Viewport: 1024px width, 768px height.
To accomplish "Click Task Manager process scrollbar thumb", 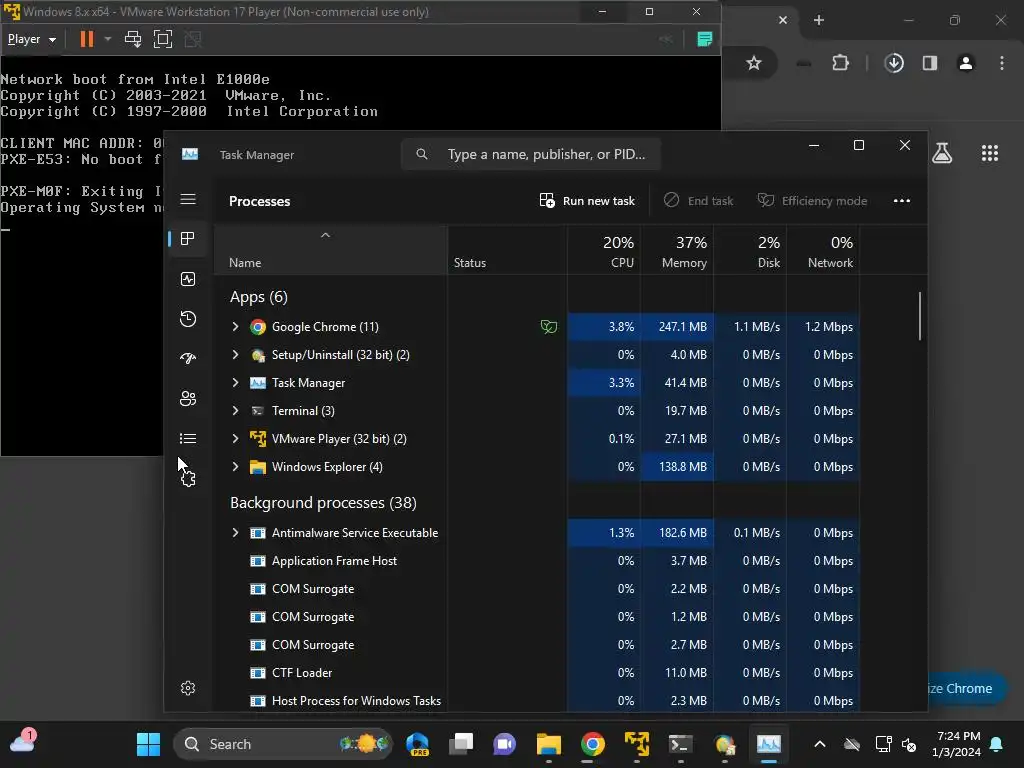I will point(920,316).
